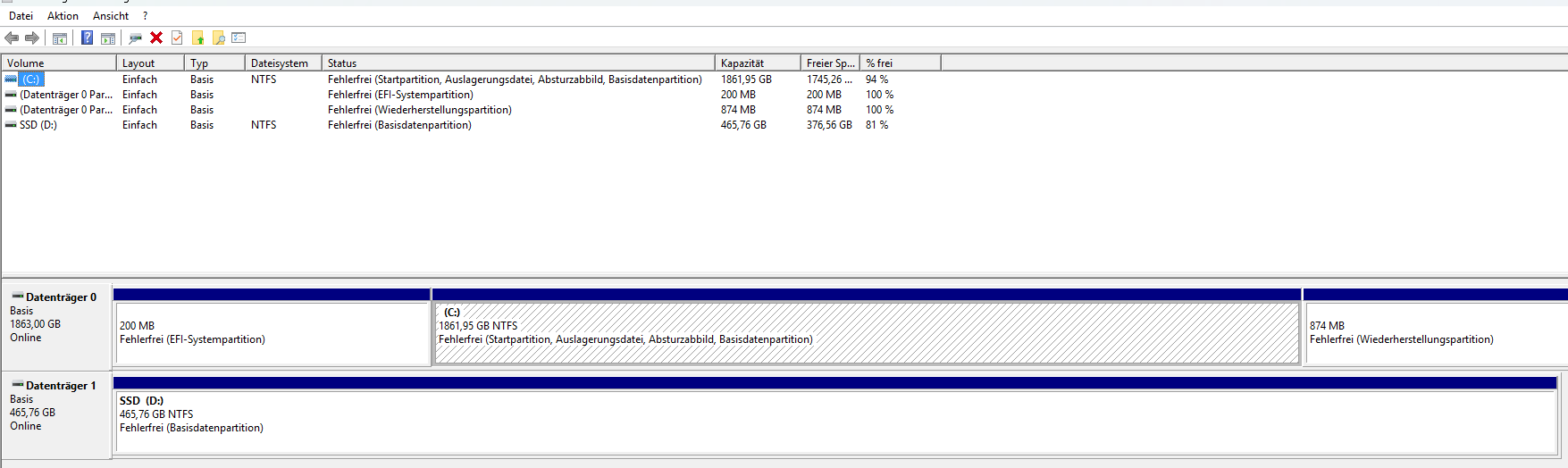The width and height of the screenshot is (1568, 468).
Task: Click the Datenträger 0 disk icon
Action: (x=17, y=296)
